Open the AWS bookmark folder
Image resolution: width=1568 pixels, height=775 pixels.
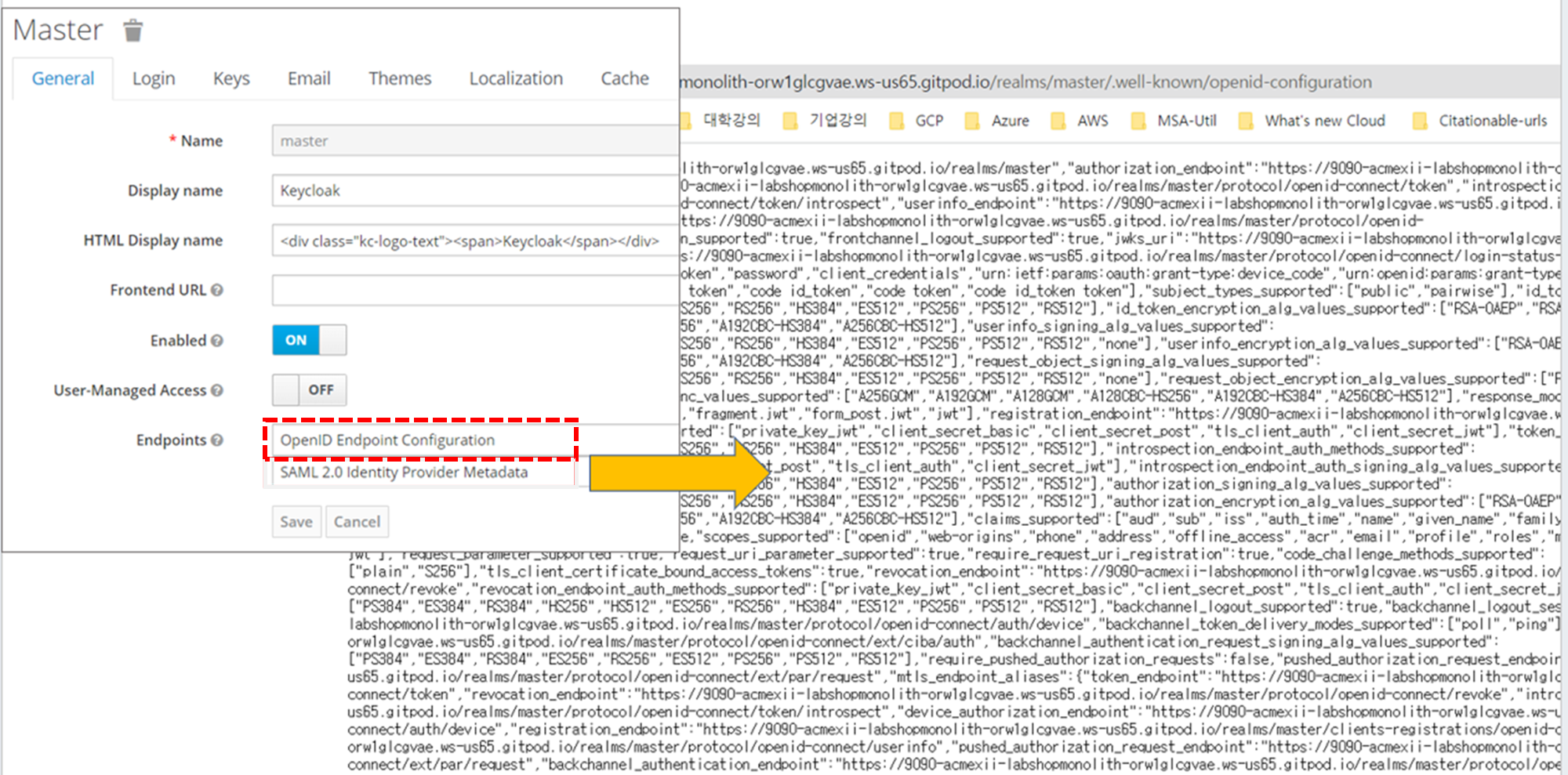(1080, 121)
